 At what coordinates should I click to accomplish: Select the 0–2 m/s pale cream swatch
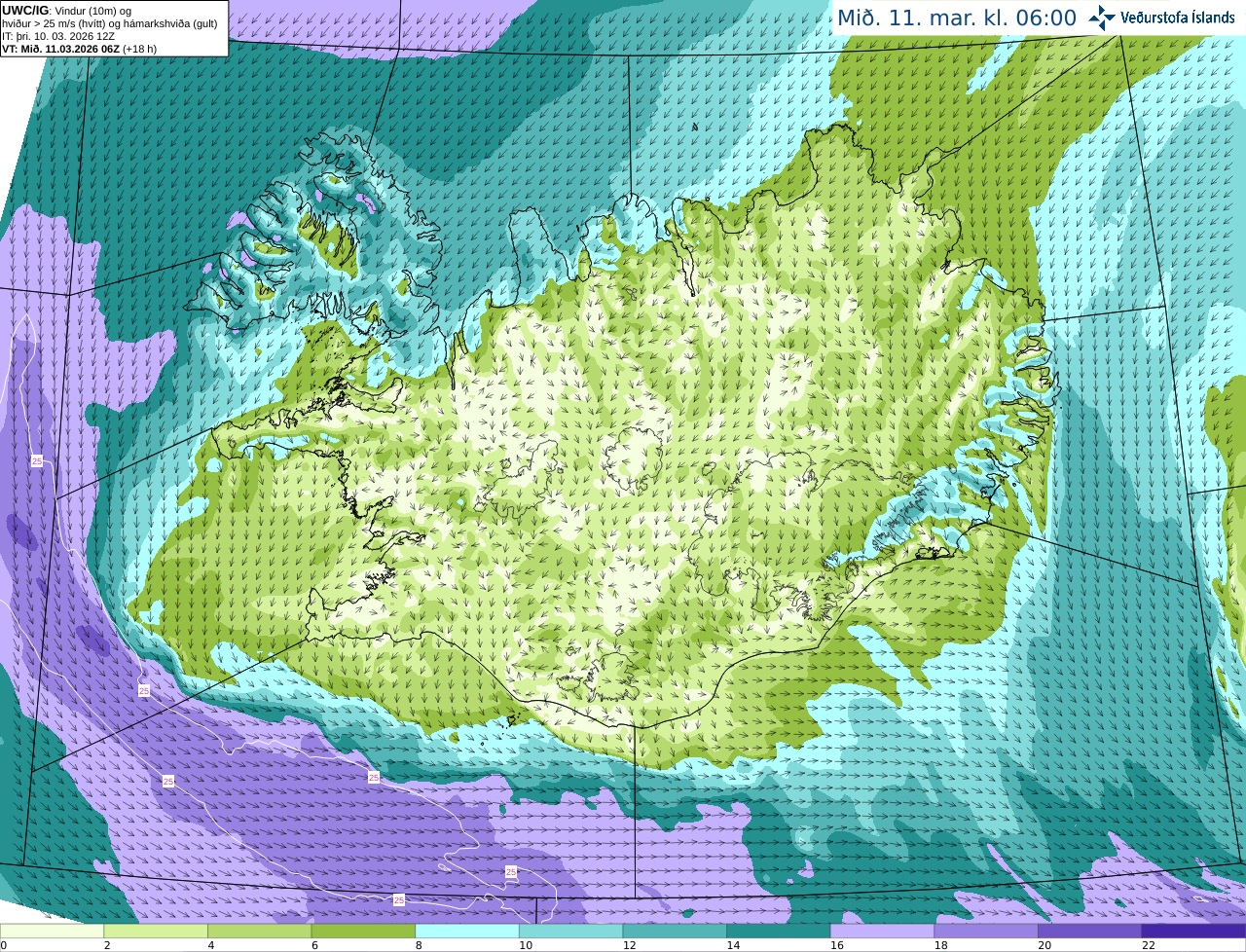tap(52, 932)
